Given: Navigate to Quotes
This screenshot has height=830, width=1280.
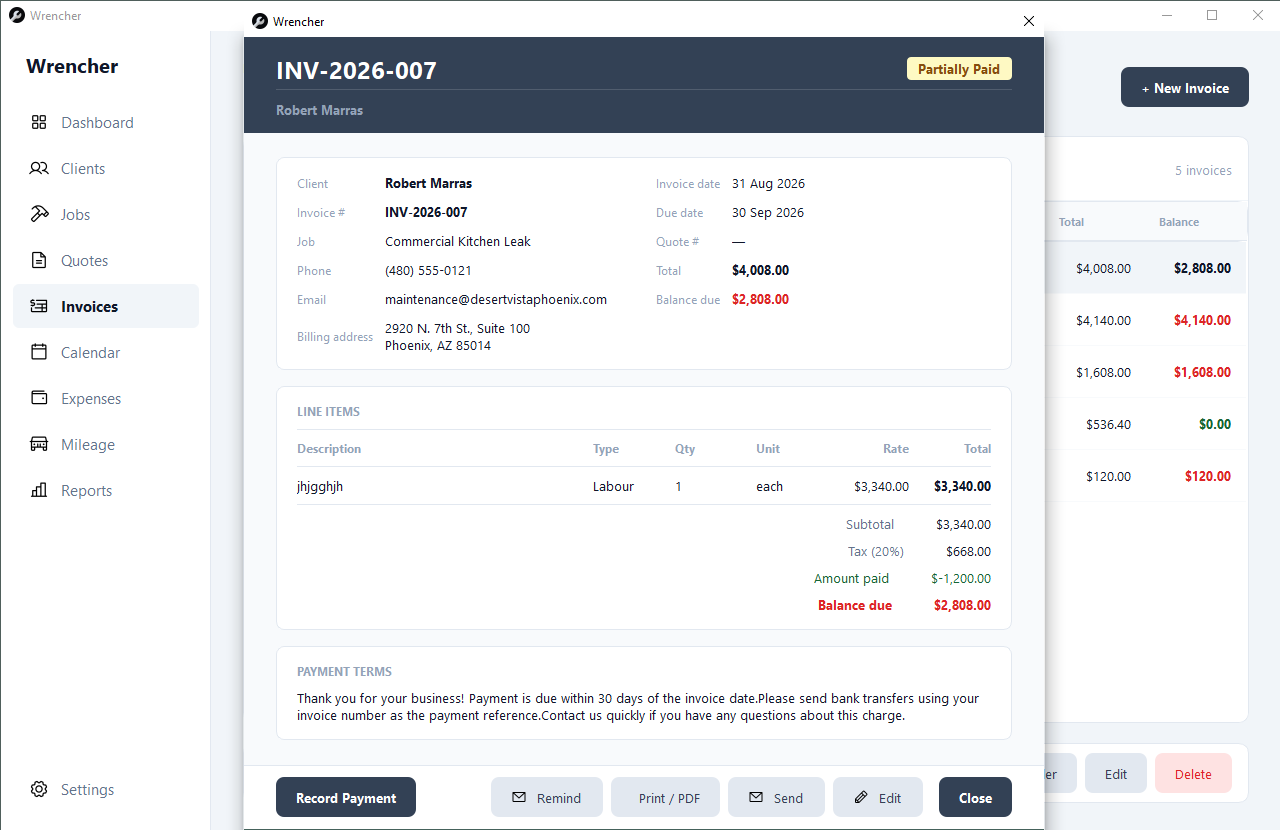Looking at the screenshot, I should [106, 261].
